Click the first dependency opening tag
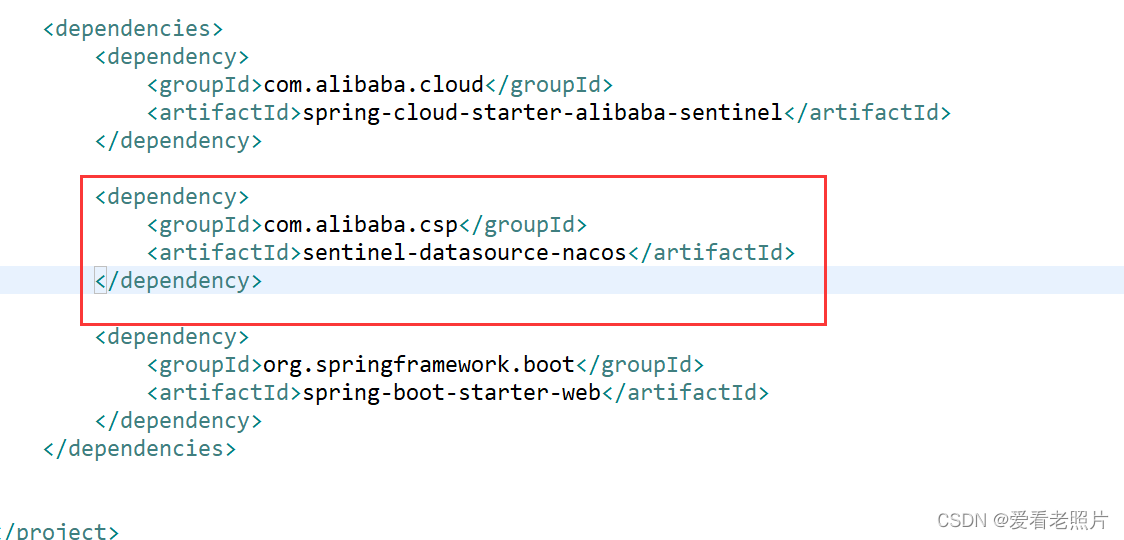1124x540 pixels. tap(172, 57)
